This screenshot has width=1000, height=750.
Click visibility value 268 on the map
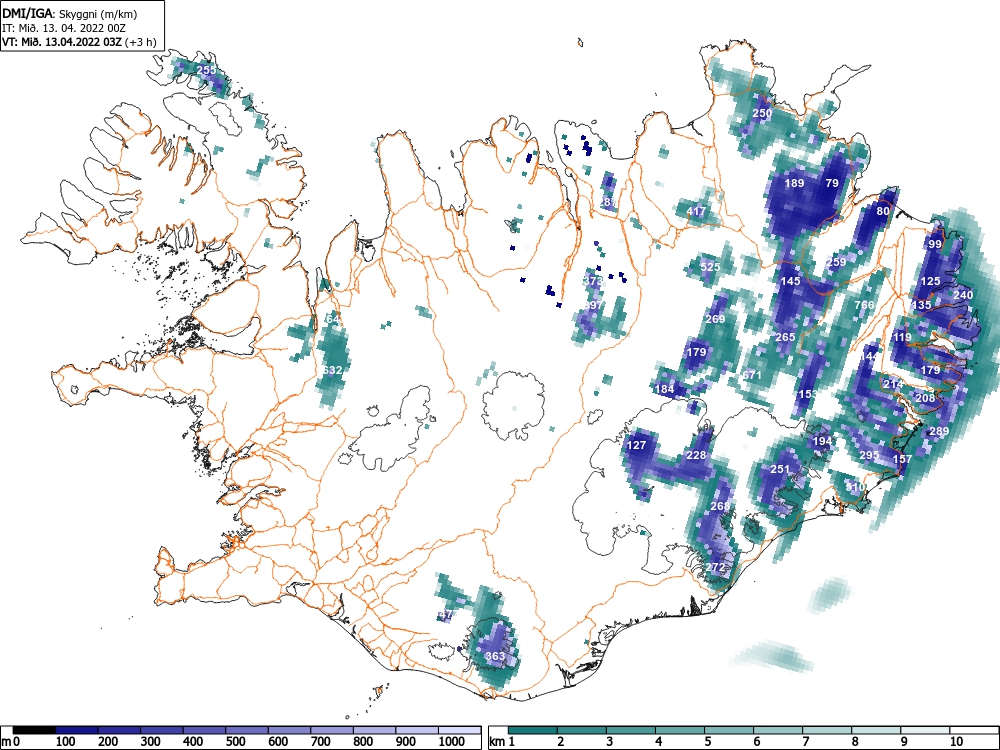tap(719, 506)
